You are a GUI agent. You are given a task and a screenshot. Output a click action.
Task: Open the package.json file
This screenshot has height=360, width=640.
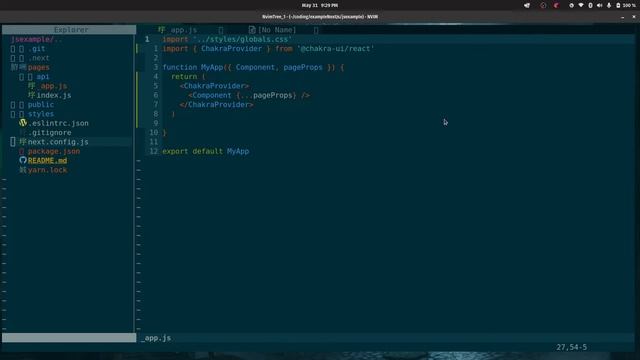click(54, 151)
